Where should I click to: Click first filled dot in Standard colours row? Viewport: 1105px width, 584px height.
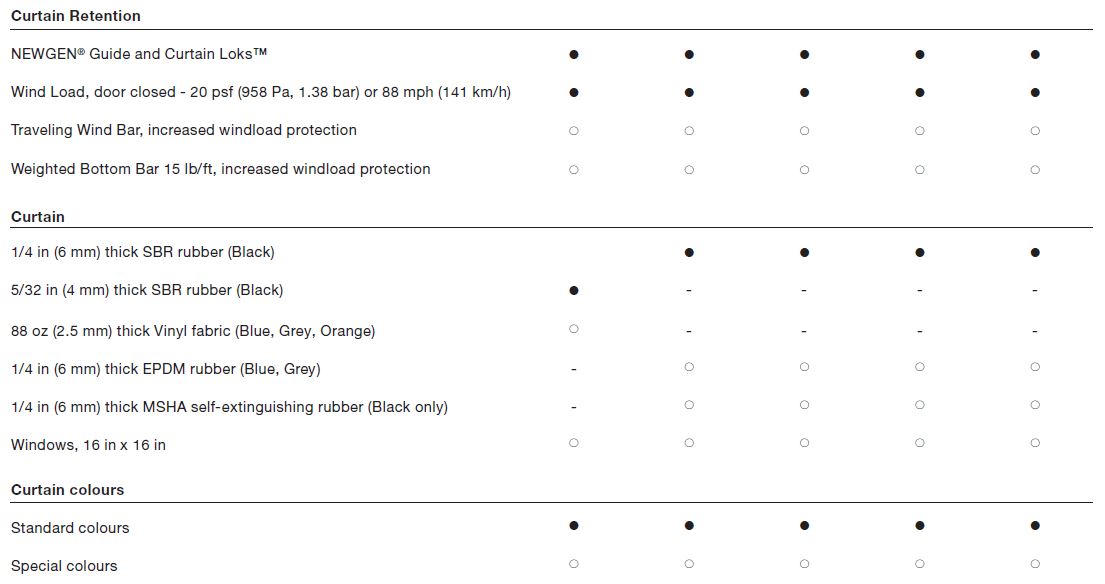click(573, 526)
